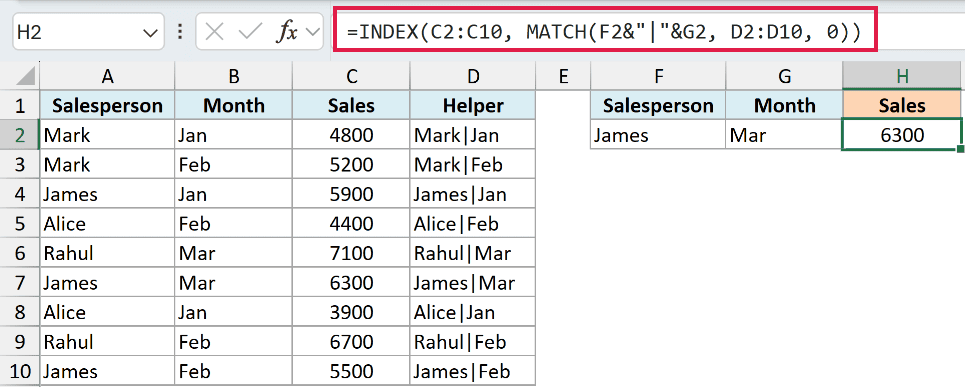Select column B header

tap(233, 76)
